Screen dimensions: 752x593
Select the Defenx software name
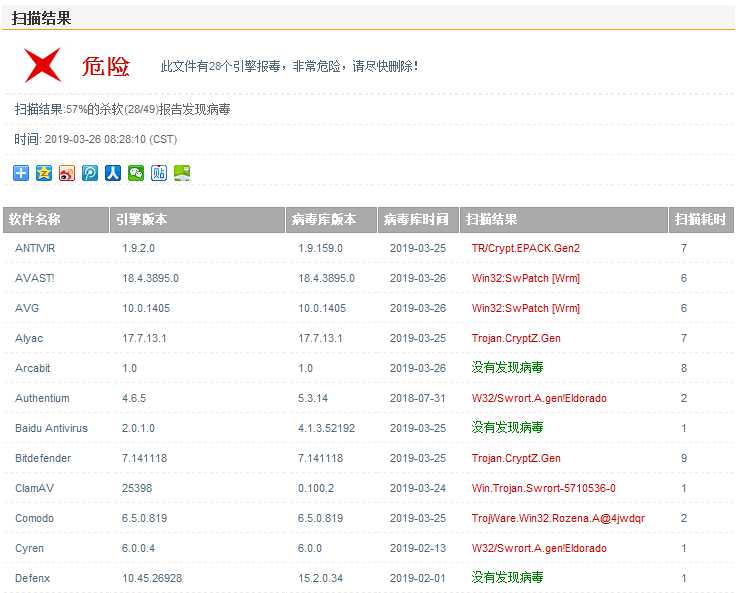click(x=32, y=578)
